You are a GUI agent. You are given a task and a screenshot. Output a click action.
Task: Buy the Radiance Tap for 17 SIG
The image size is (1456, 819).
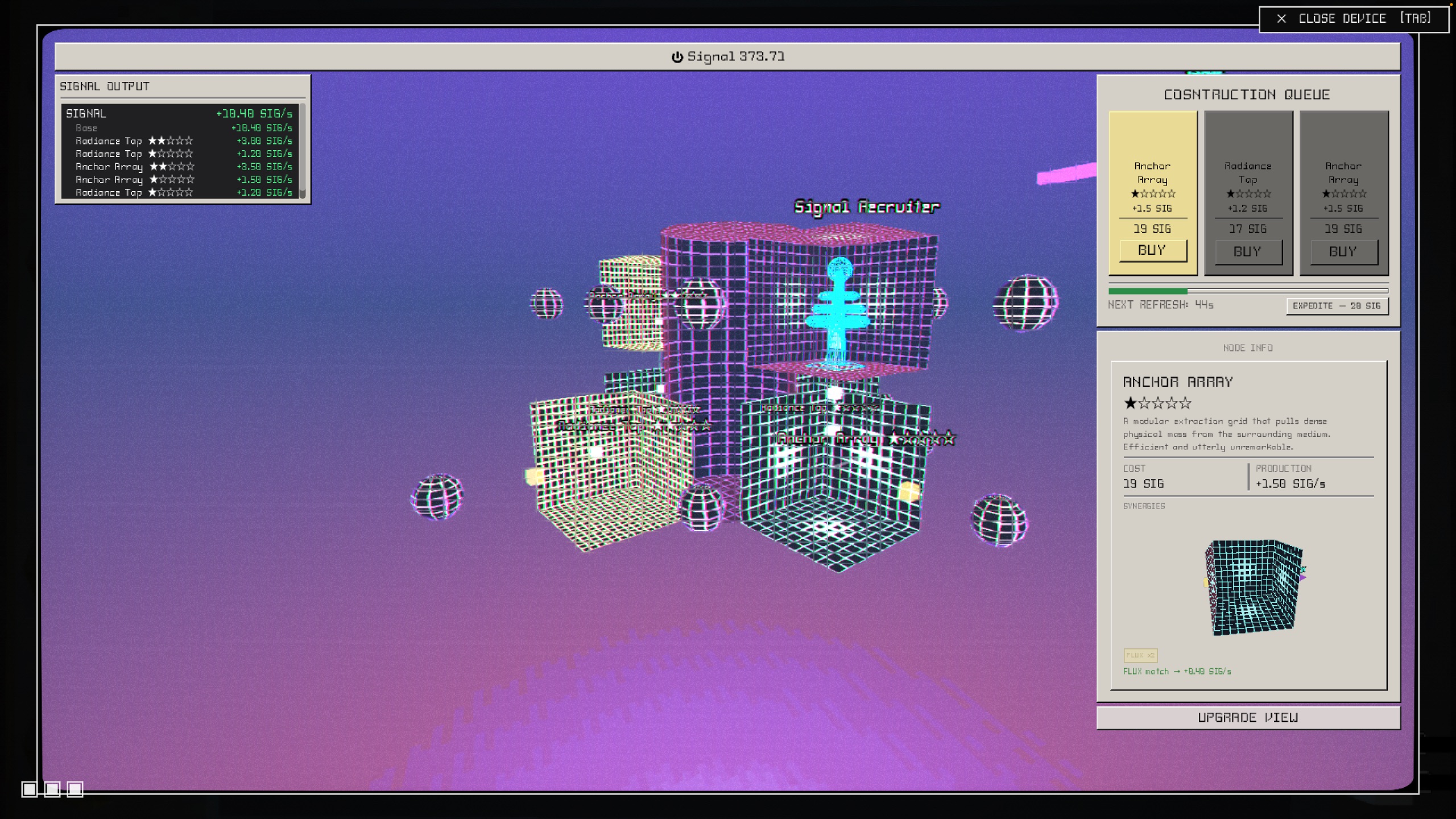[1248, 252]
